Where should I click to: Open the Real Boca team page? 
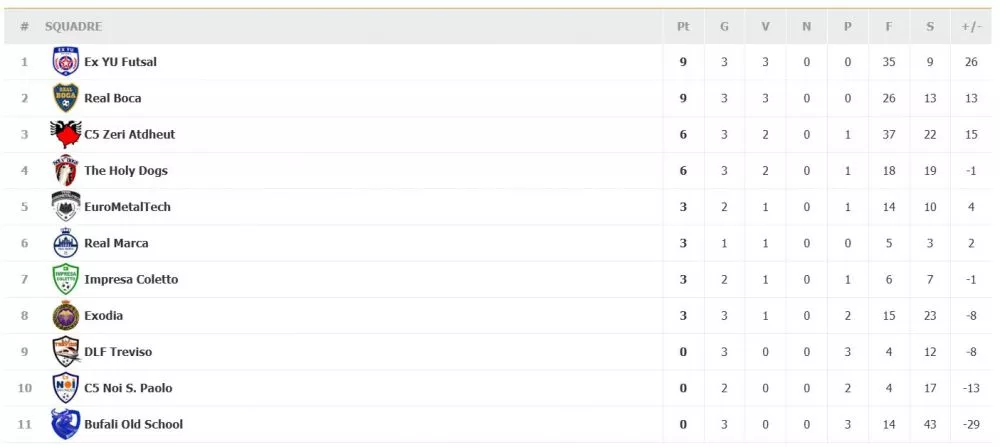point(113,98)
